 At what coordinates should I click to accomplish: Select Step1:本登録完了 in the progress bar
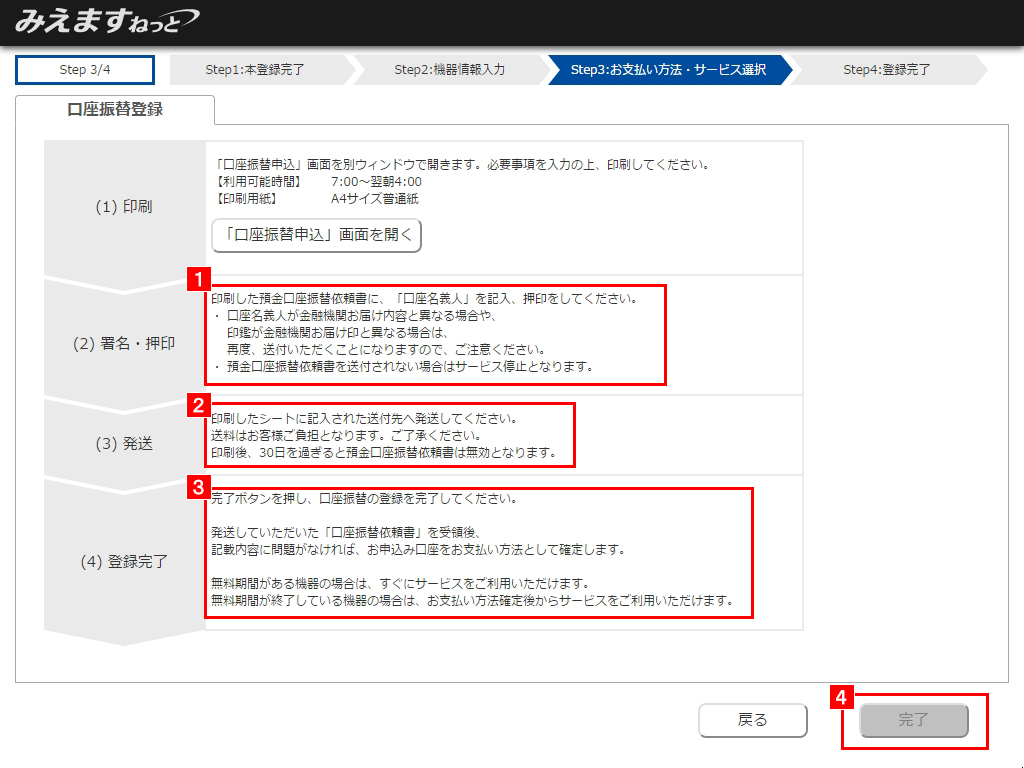tap(255, 70)
